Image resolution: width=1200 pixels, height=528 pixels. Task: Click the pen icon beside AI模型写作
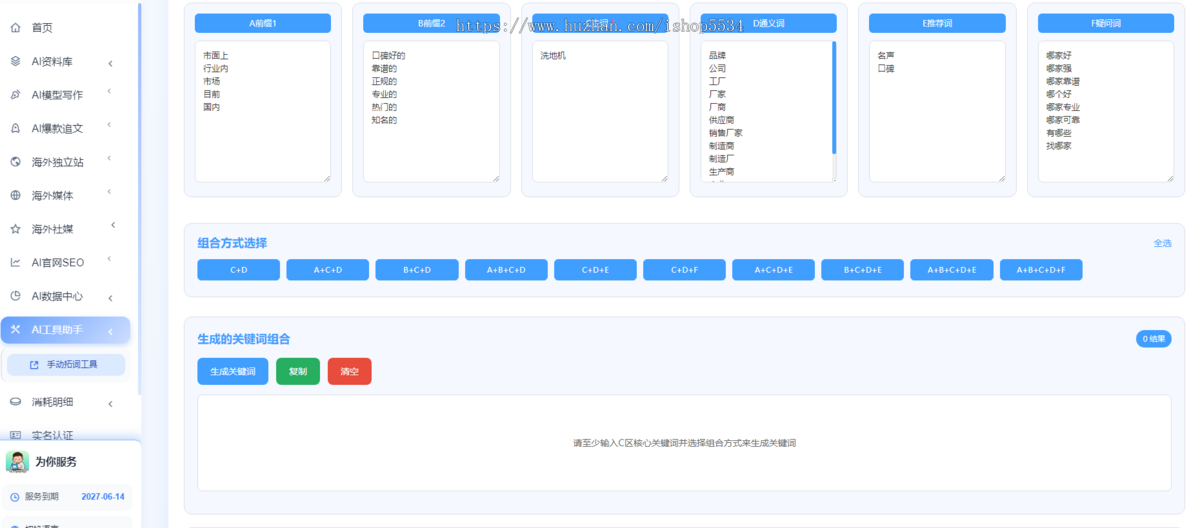[15, 95]
